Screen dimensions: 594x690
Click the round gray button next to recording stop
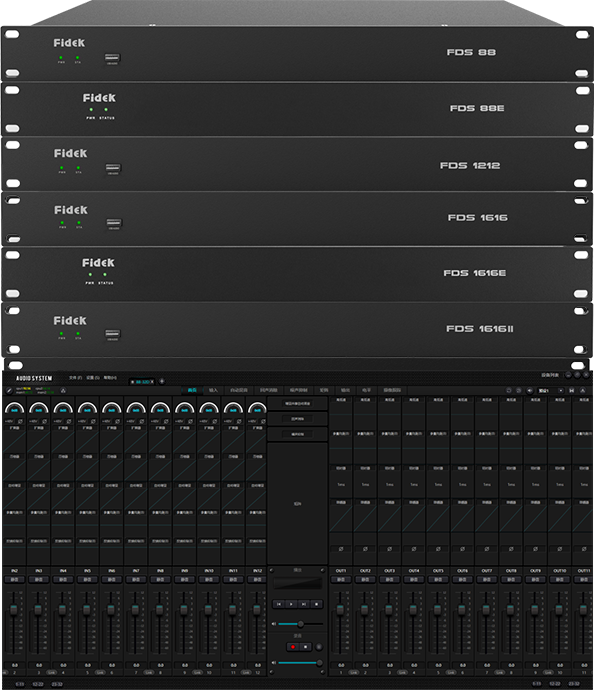(x=319, y=646)
